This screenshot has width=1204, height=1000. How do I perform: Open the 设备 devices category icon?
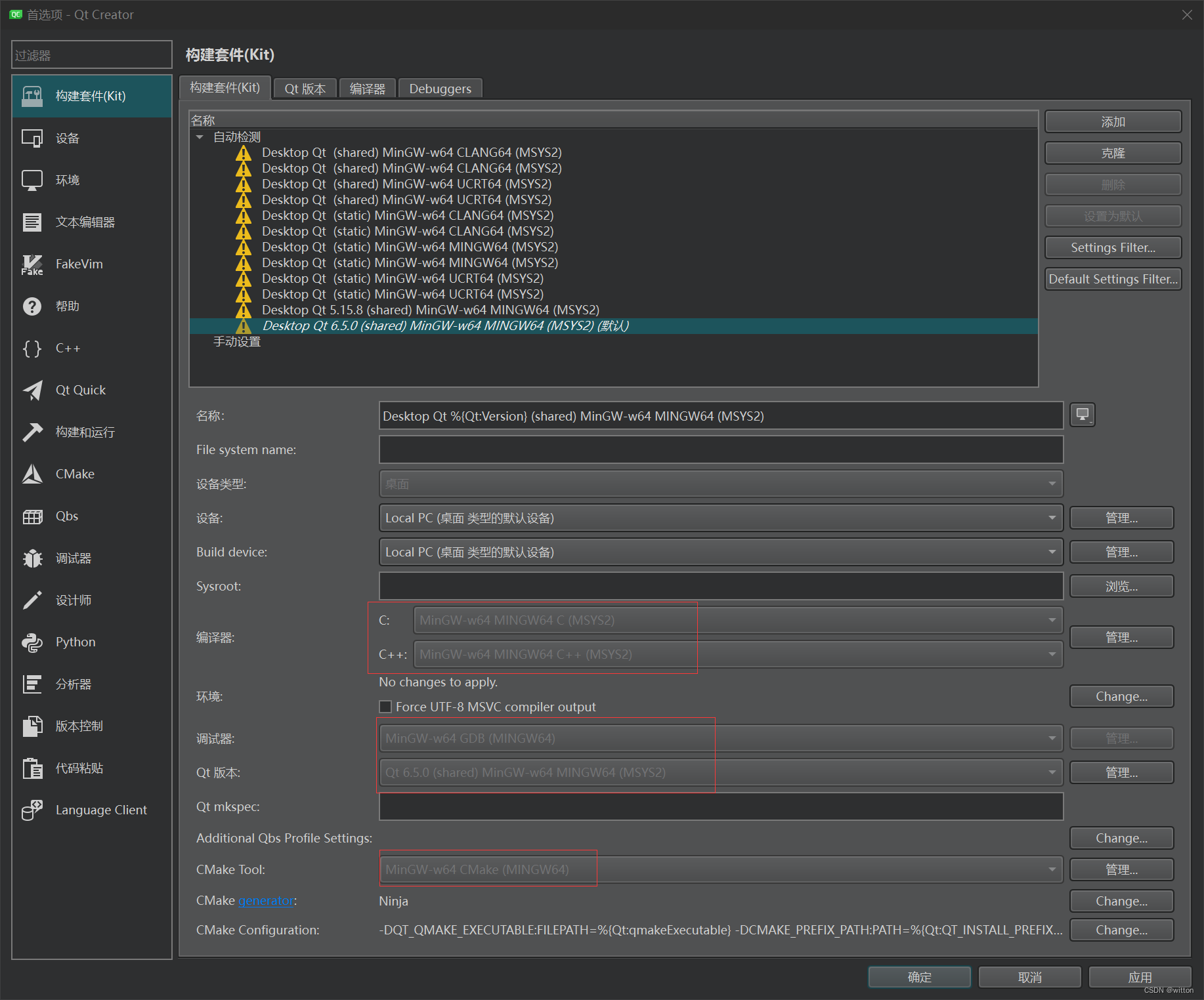32,138
